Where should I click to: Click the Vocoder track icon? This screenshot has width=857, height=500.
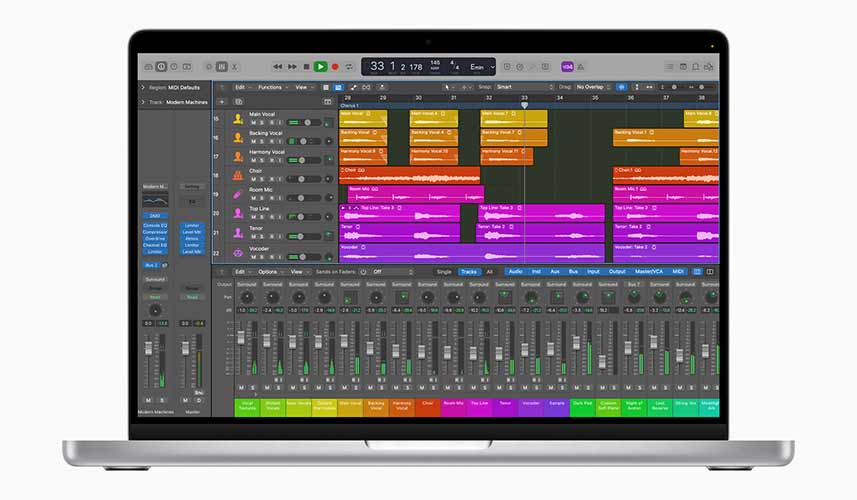238,251
